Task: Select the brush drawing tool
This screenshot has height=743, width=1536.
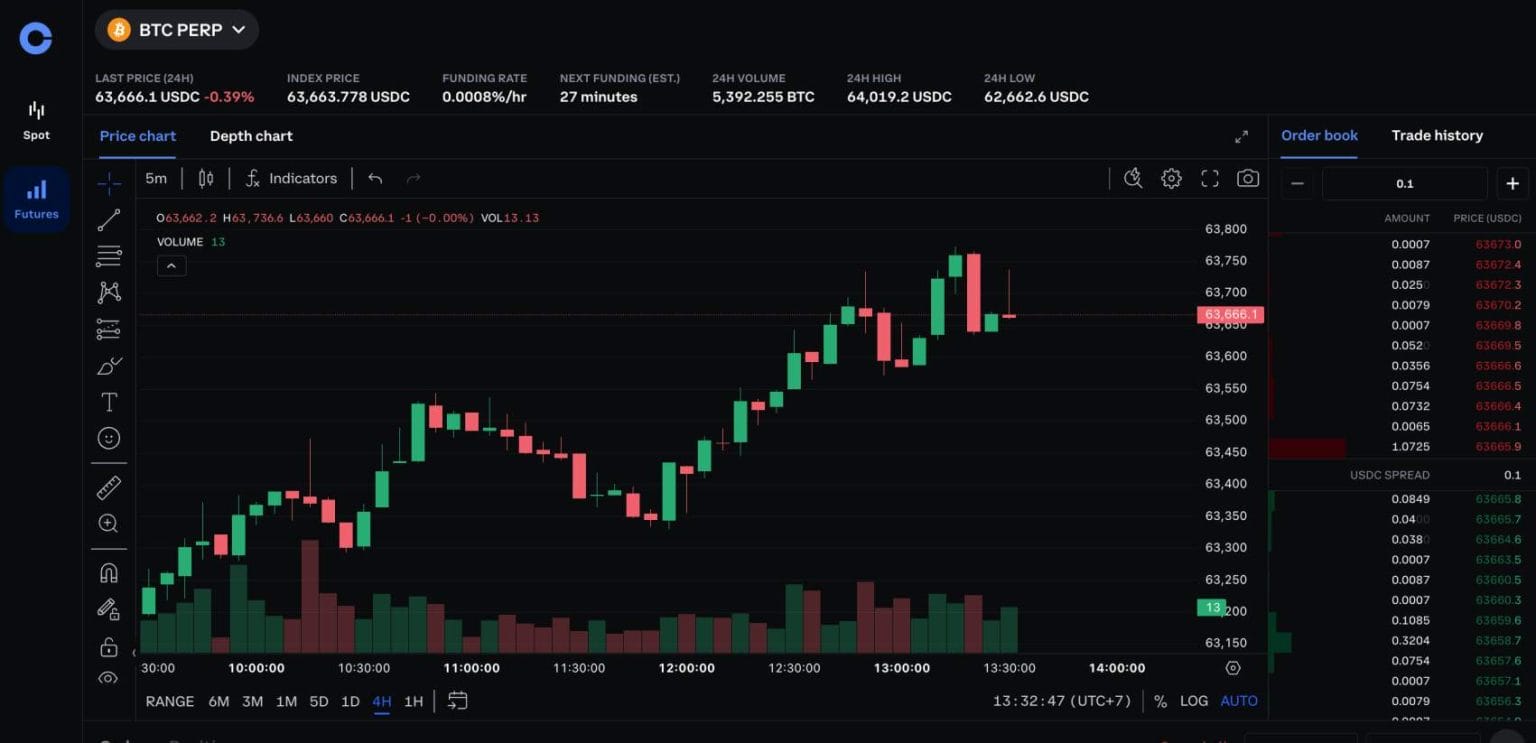Action: click(108, 365)
